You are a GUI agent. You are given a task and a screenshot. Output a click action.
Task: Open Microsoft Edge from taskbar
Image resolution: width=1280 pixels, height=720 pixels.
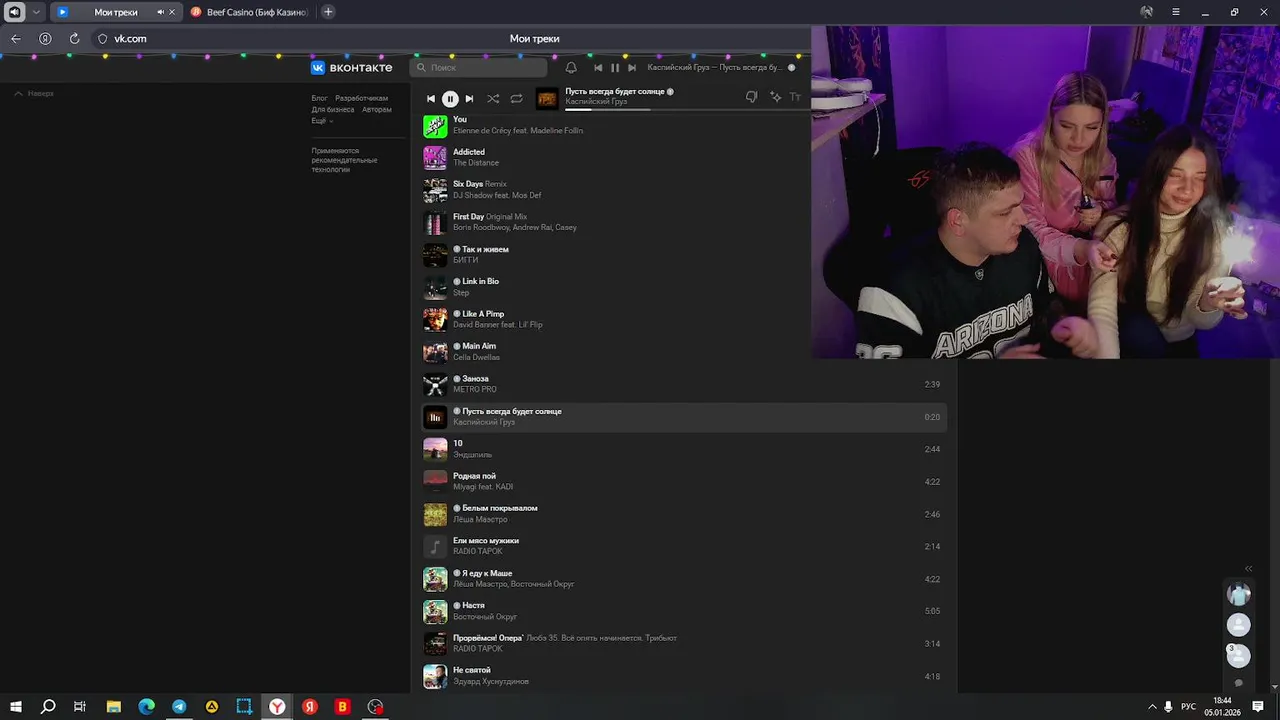[x=147, y=706]
